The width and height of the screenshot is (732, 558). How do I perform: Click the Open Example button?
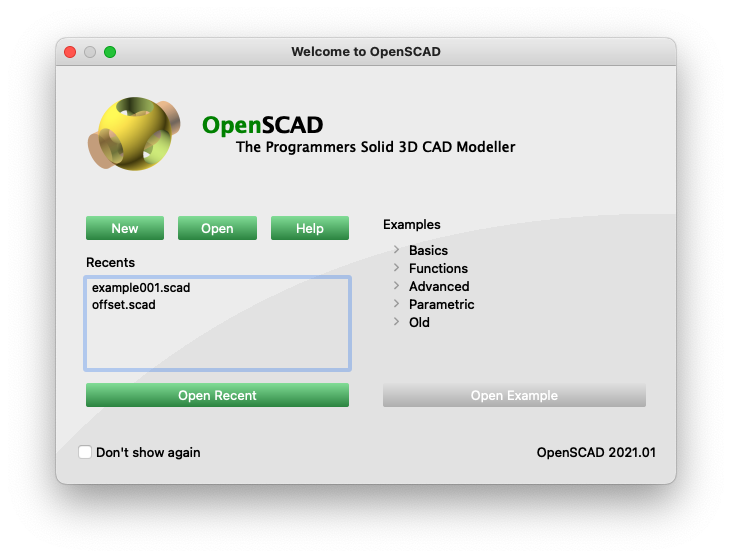pyautogui.click(x=514, y=395)
